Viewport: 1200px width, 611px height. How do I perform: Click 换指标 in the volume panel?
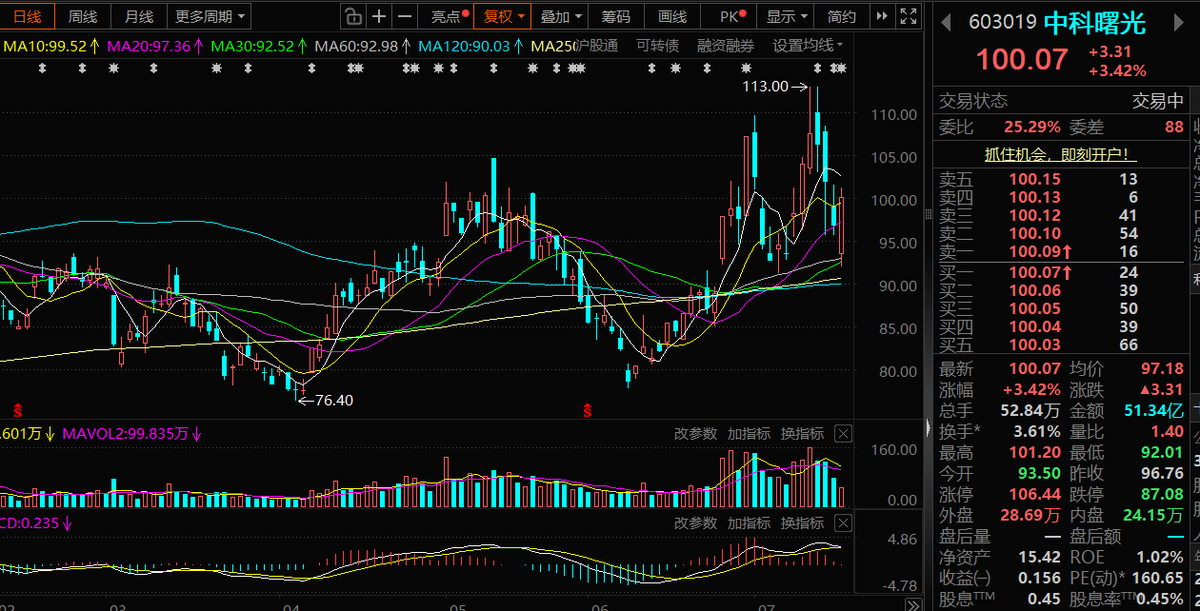tap(802, 434)
